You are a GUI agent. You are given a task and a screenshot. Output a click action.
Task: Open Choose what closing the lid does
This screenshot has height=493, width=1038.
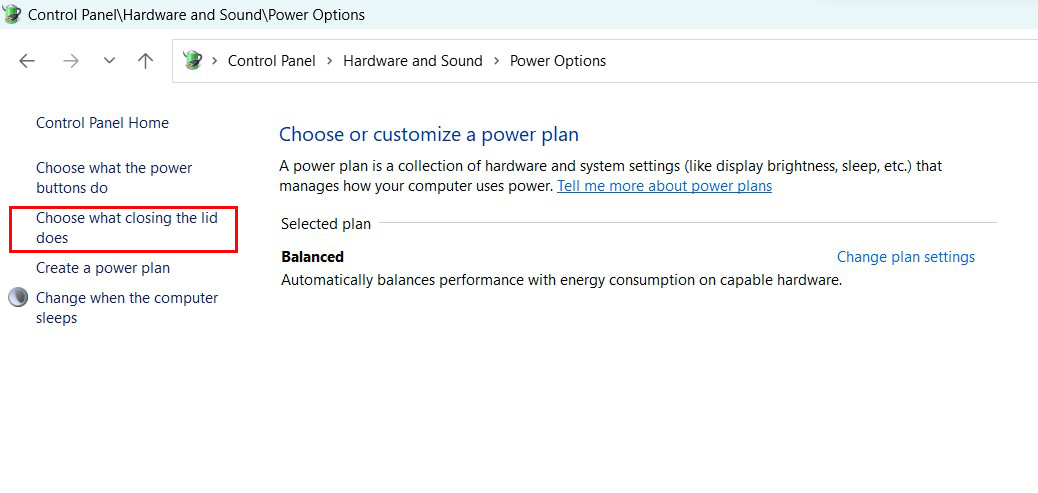126,228
